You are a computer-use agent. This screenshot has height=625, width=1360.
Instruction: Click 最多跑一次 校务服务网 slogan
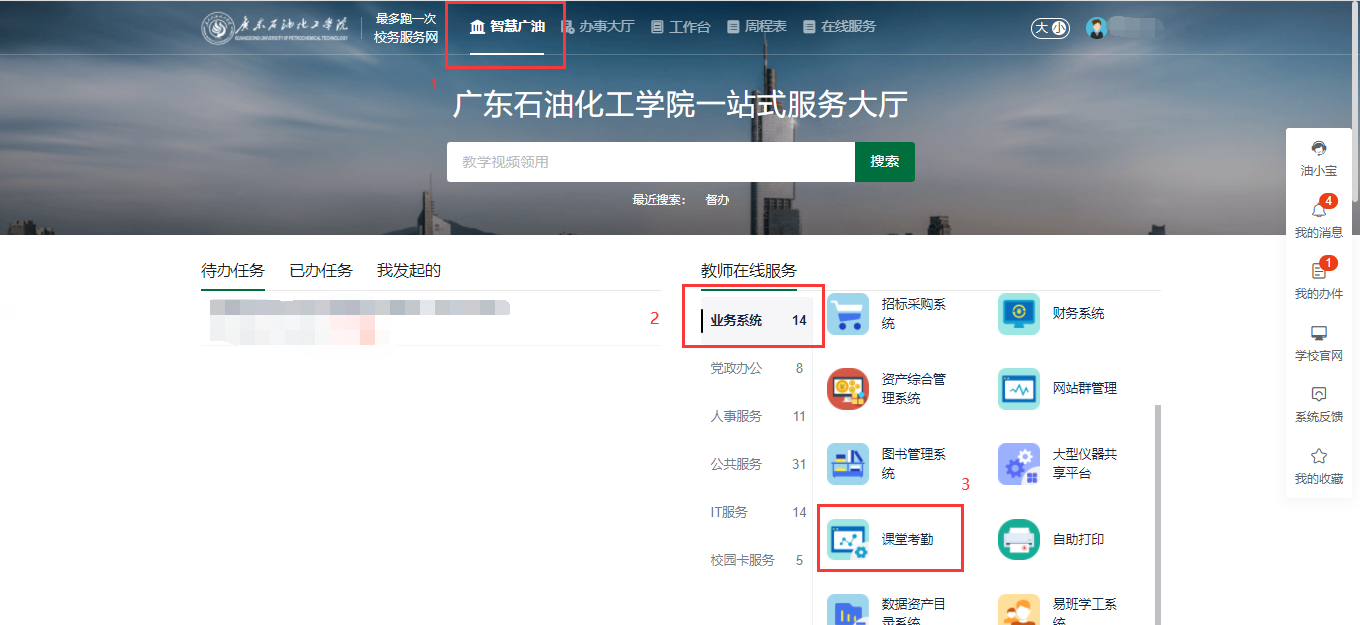pos(406,28)
